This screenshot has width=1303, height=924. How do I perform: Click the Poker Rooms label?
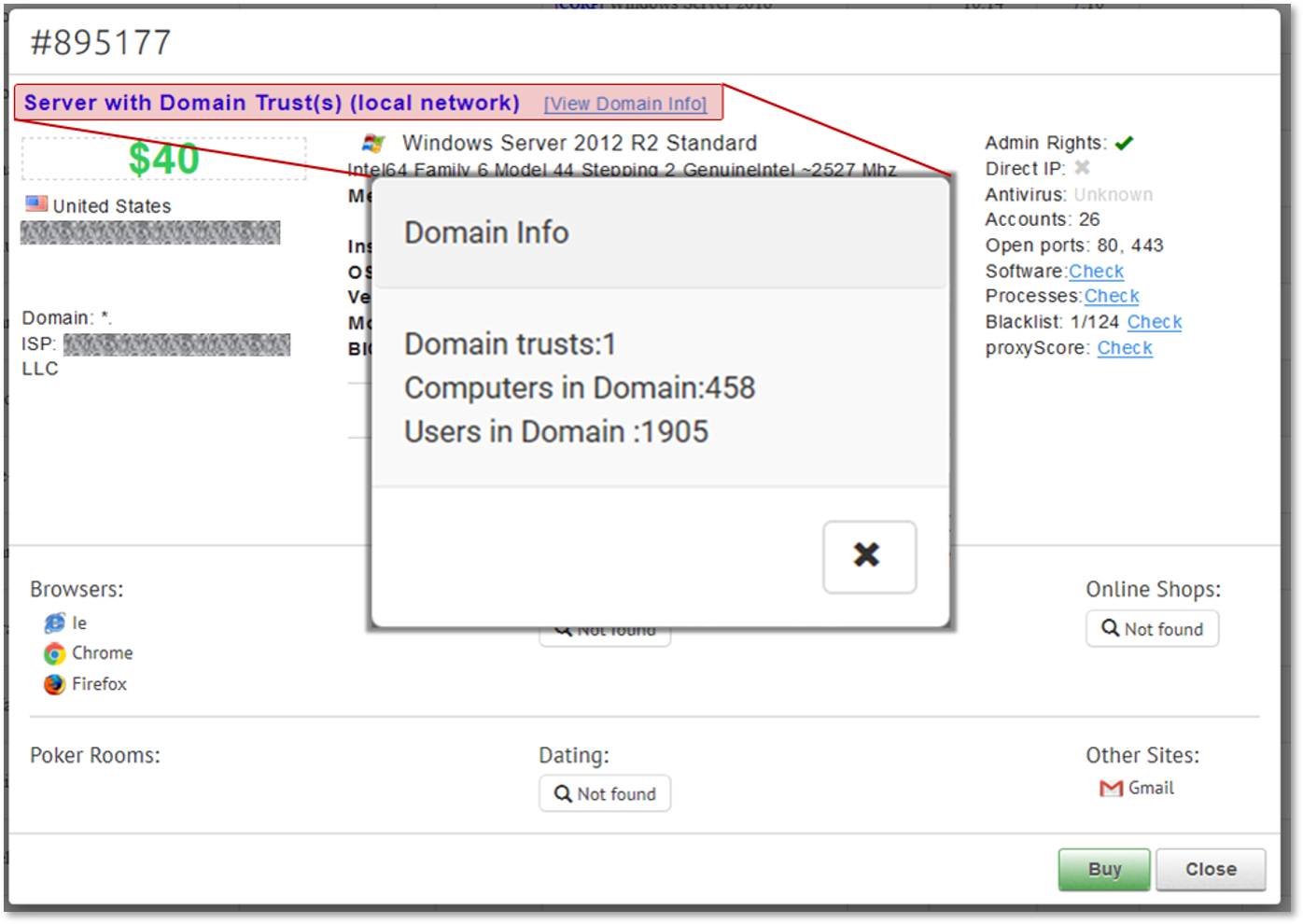tap(95, 755)
